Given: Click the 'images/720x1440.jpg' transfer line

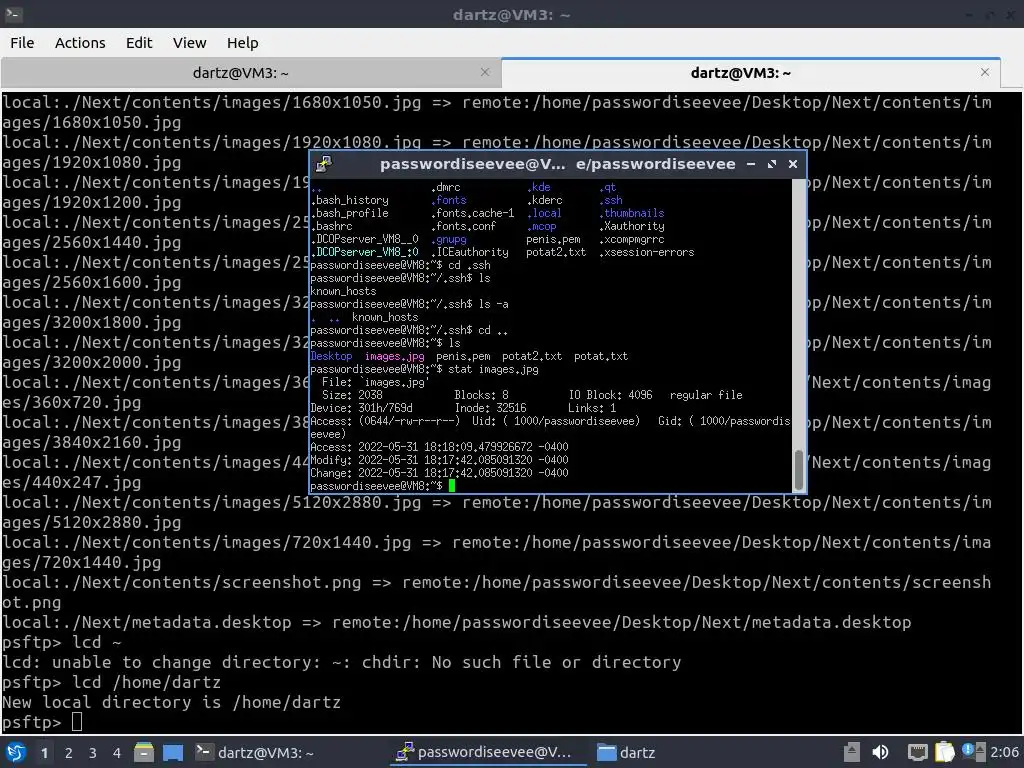Looking at the screenshot, I should click(x=496, y=552).
